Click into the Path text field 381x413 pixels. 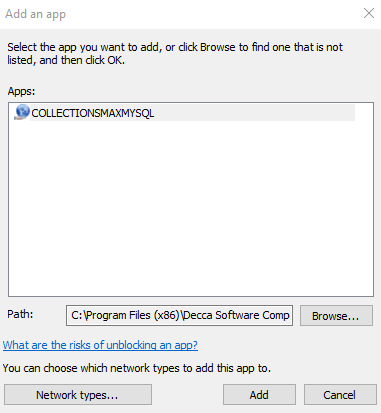pyautogui.click(x=179, y=315)
